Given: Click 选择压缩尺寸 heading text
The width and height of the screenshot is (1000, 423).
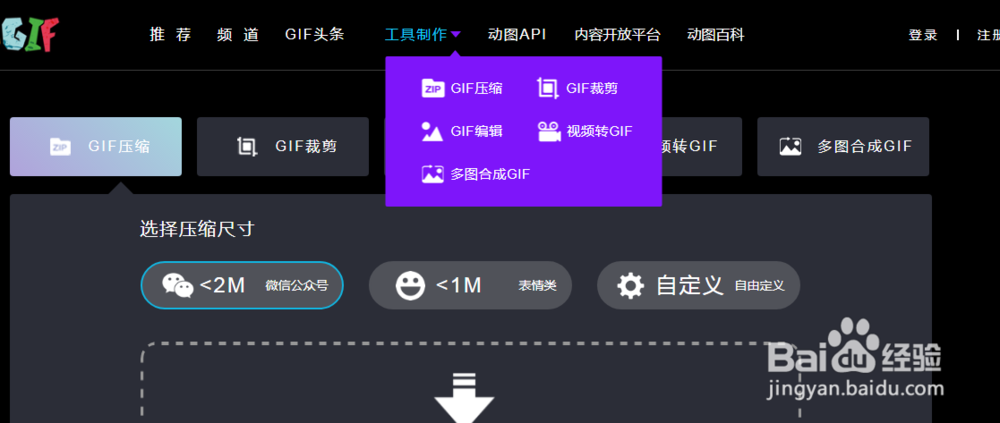Looking at the screenshot, I should [197, 229].
